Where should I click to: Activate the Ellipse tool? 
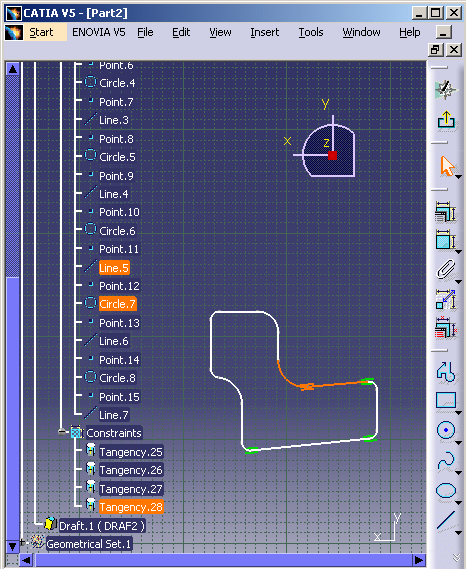[x=446, y=491]
